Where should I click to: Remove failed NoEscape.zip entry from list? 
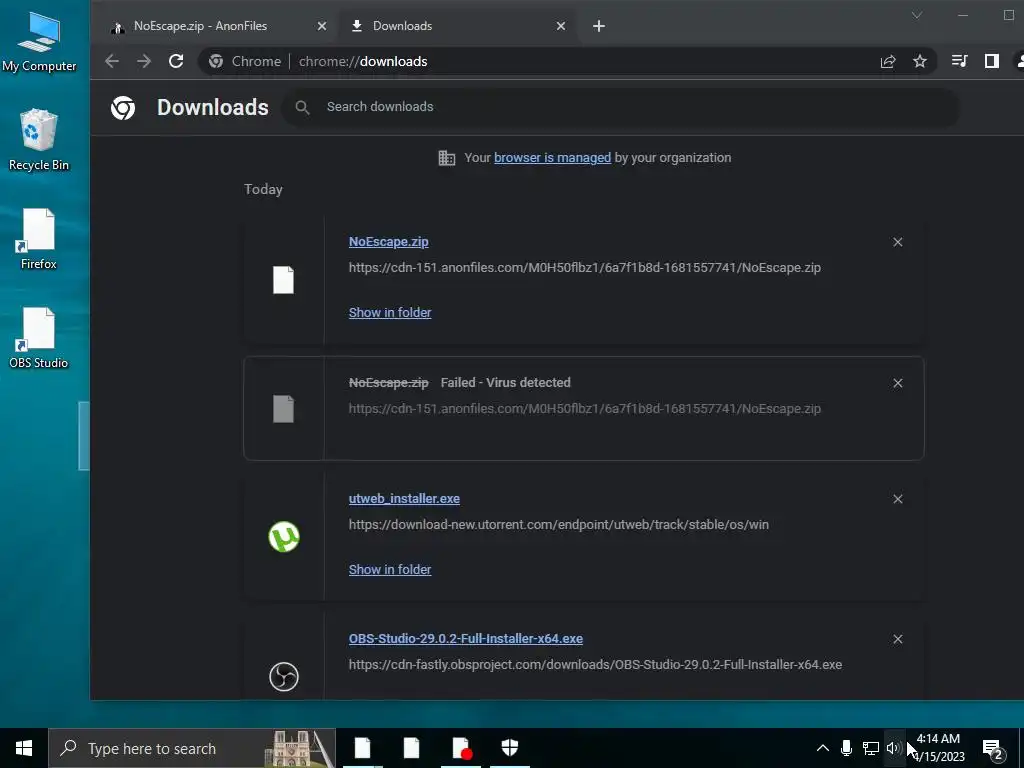click(897, 383)
